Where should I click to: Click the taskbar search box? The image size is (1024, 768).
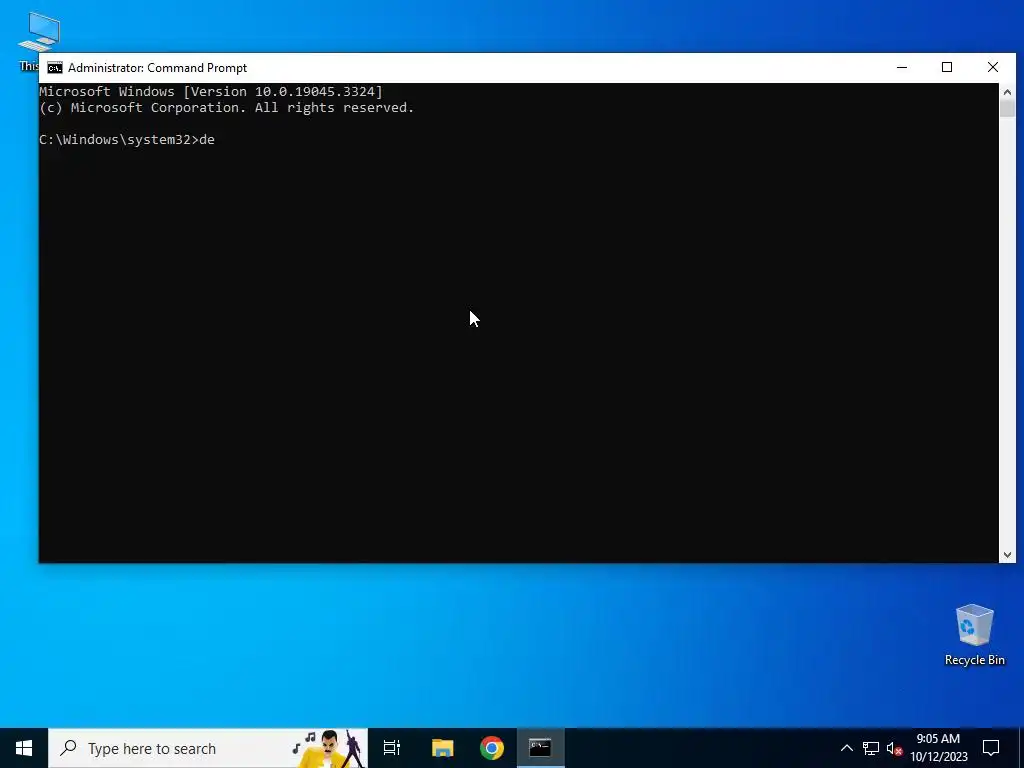208,748
